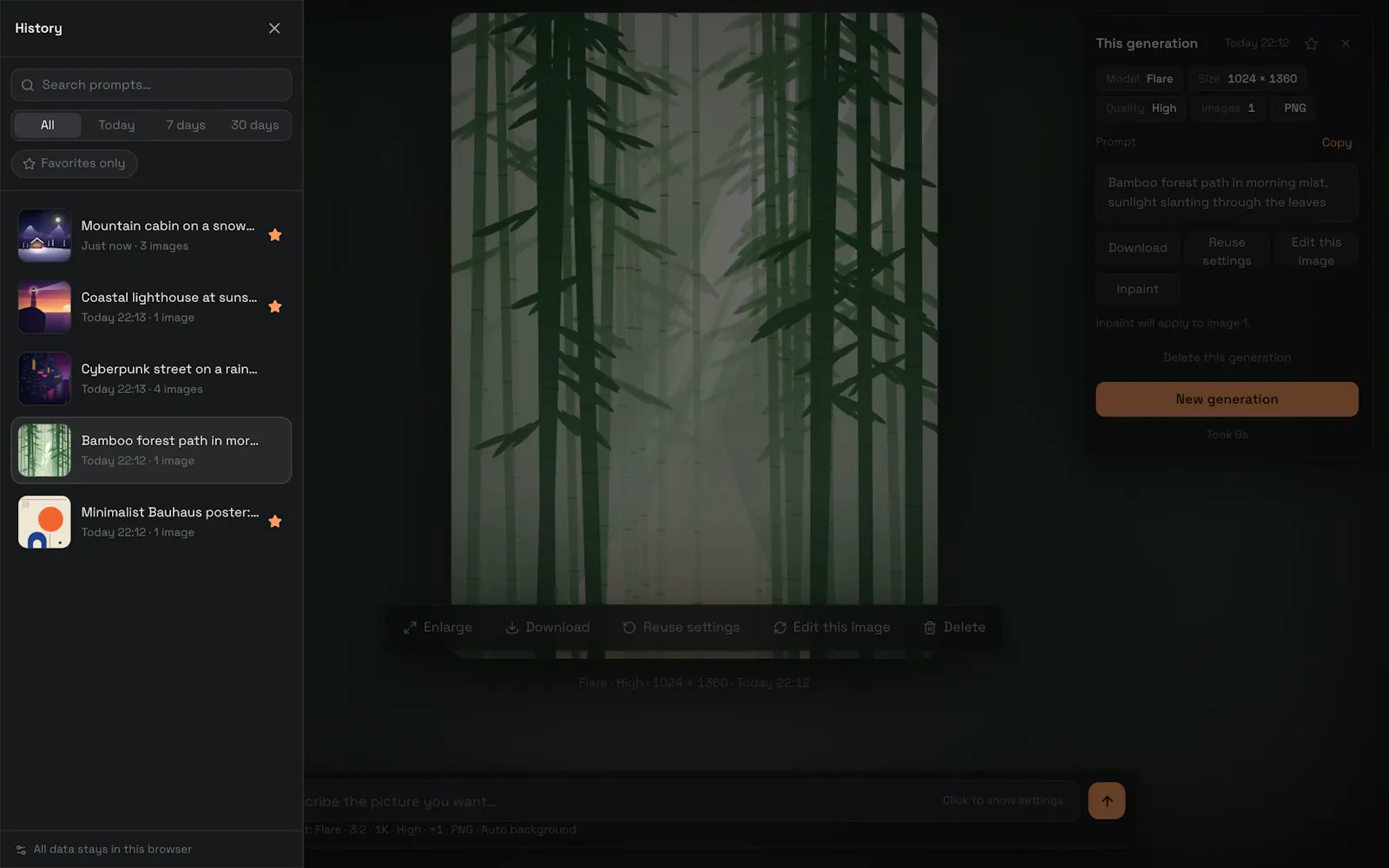The width and height of the screenshot is (1389, 868).
Task: Submit prompt with the up-arrow button
Action: tap(1107, 801)
